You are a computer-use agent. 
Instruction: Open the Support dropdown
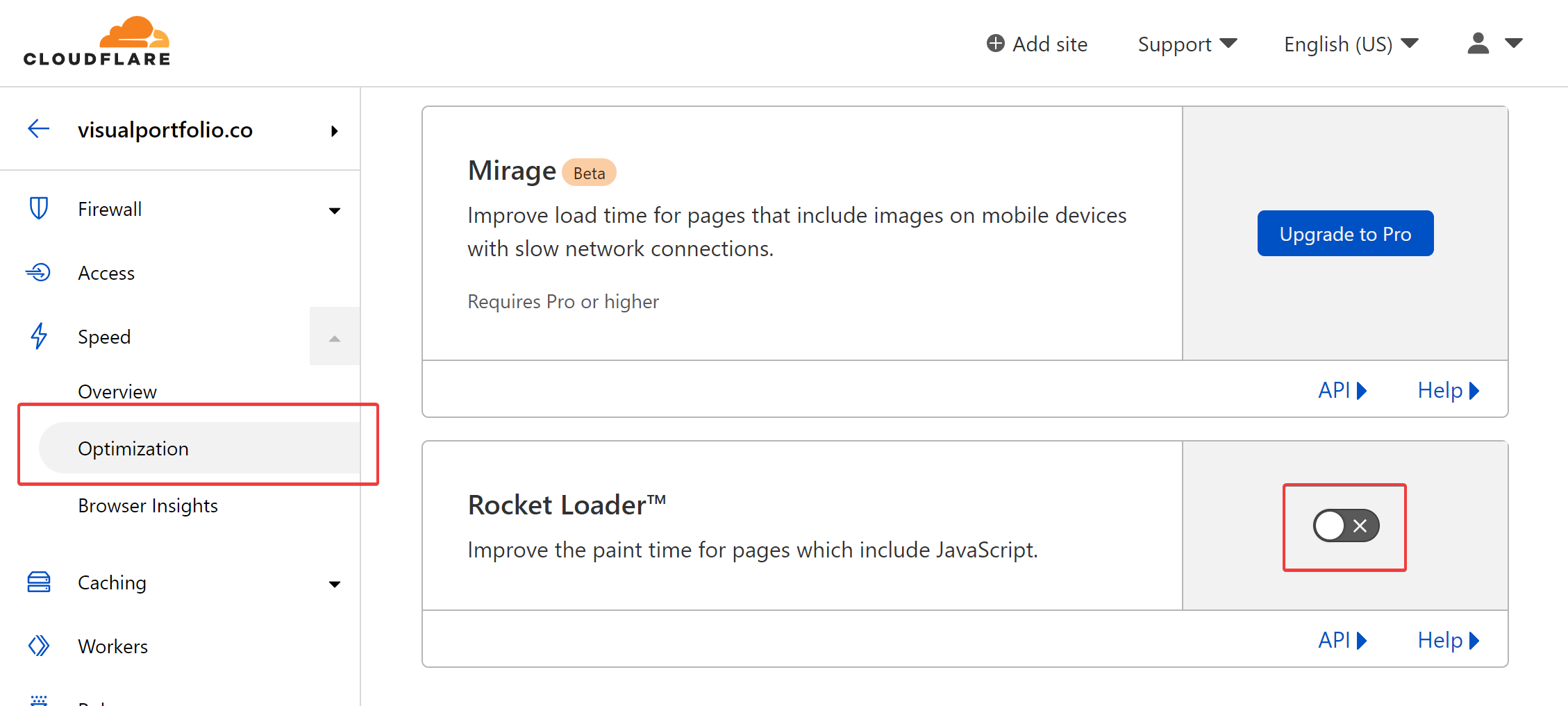click(x=1187, y=44)
